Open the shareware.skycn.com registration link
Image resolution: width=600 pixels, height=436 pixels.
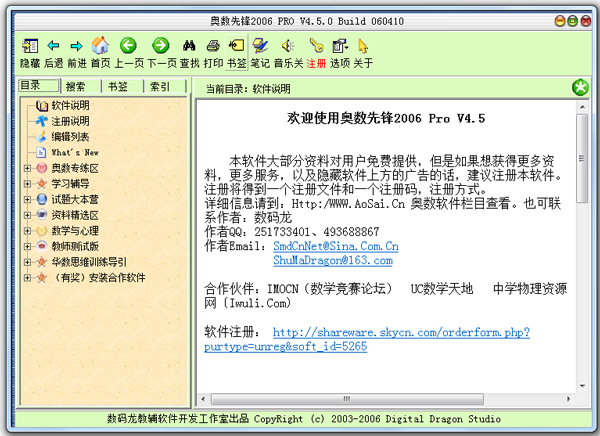367,339
